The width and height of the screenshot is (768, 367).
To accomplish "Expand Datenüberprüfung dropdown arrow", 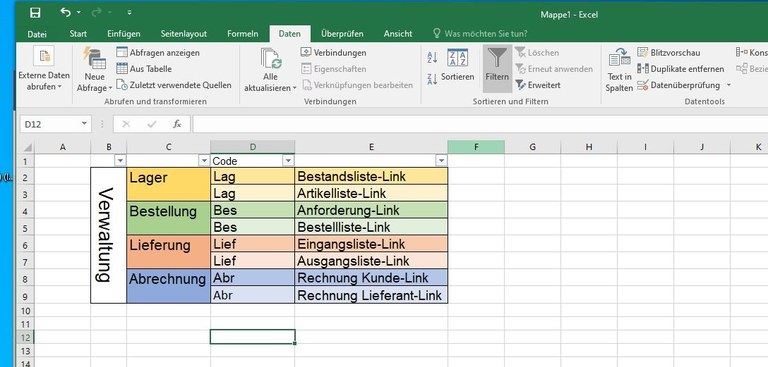I will (x=728, y=85).
